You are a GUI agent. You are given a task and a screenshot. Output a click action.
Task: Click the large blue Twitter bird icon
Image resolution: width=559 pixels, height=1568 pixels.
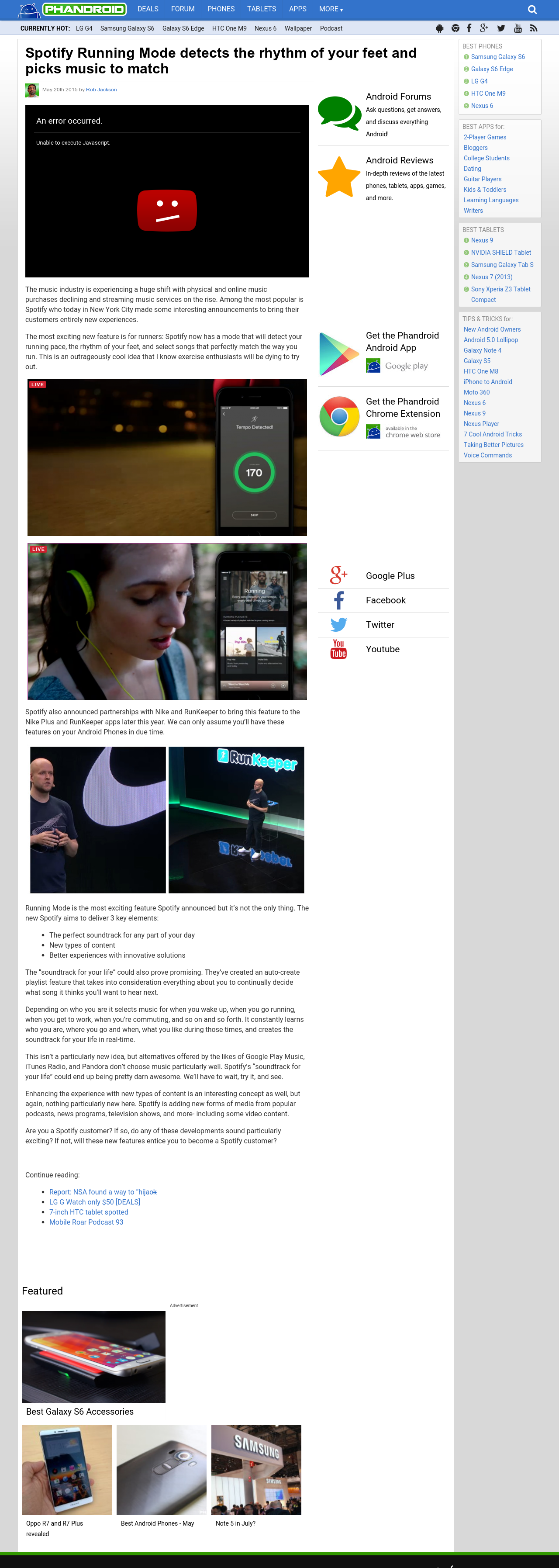[x=339, y=624]
